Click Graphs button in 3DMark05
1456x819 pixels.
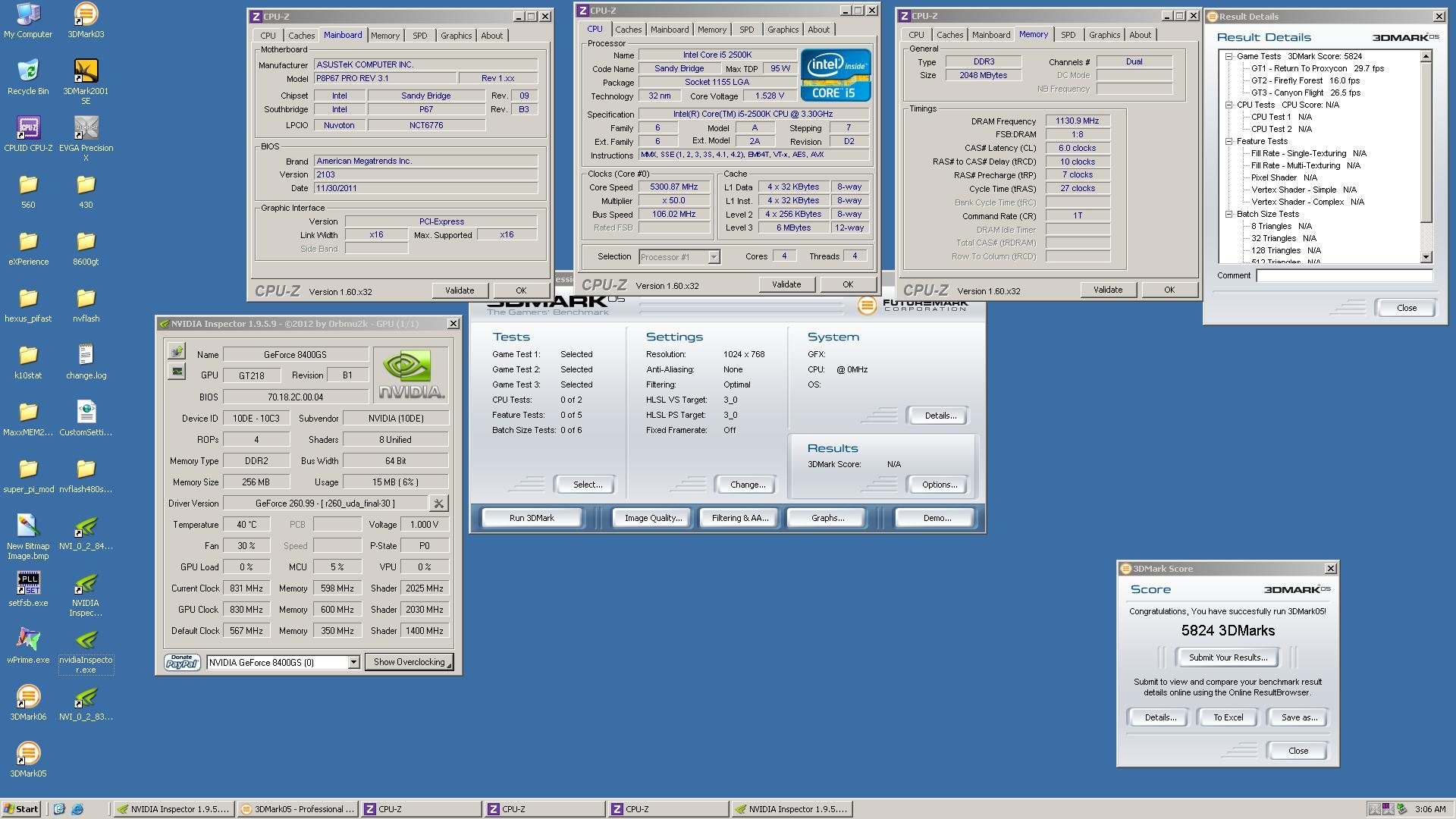click(x=827, y=518)
